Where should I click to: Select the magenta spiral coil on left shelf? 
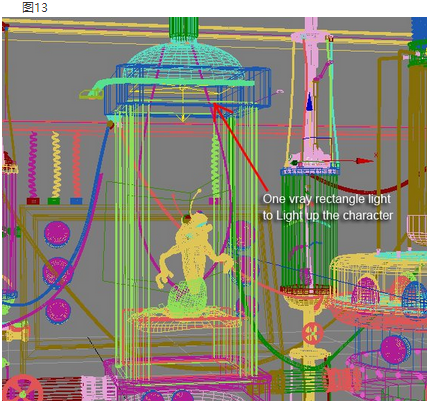coord(33,165)
